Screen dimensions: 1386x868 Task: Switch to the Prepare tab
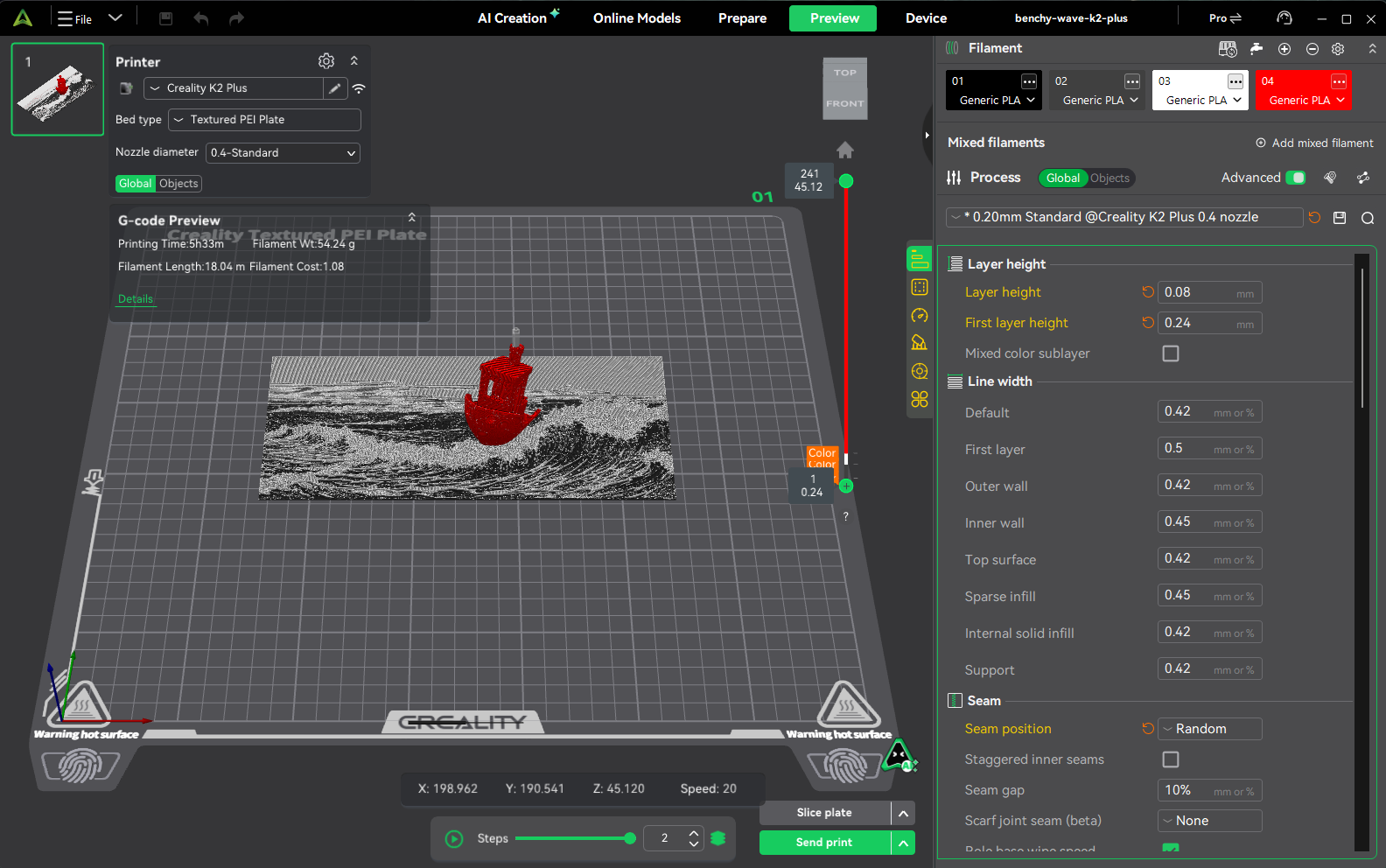coord(742,18)
